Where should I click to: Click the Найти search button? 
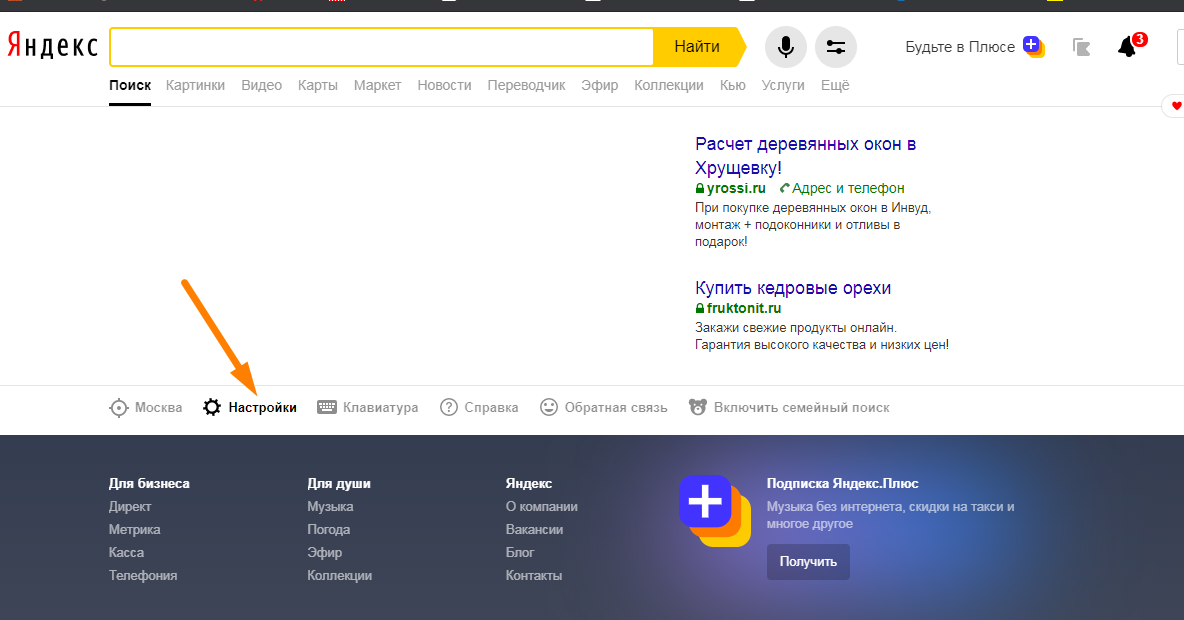click(x=698, y=47)
